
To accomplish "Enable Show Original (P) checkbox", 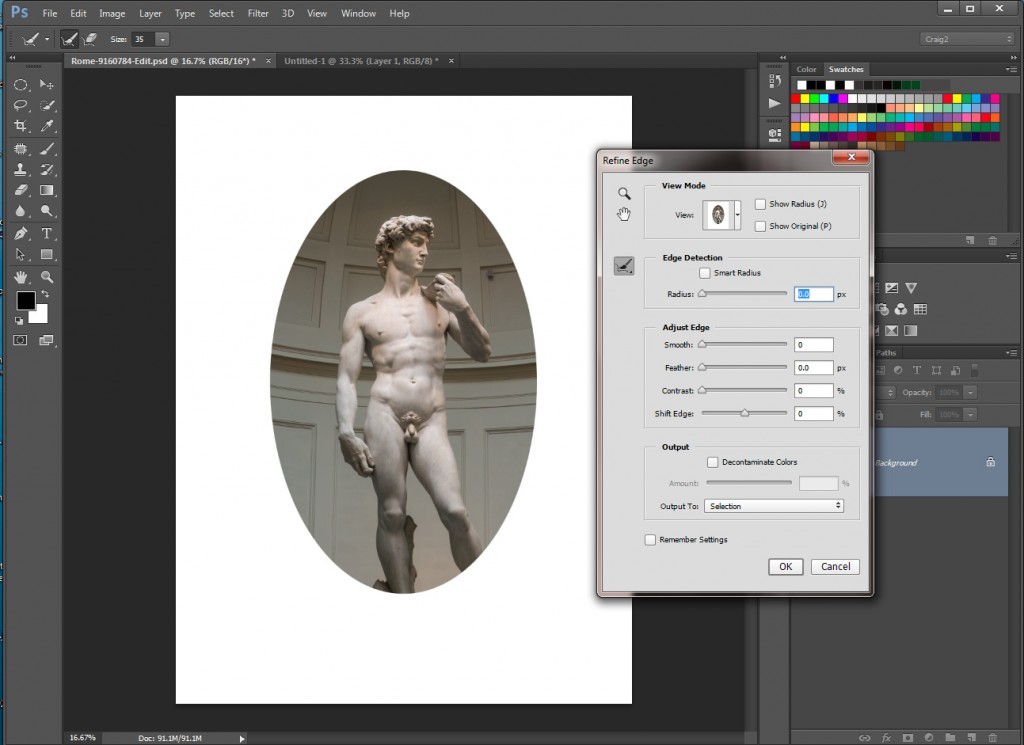I will coord(760,226).
